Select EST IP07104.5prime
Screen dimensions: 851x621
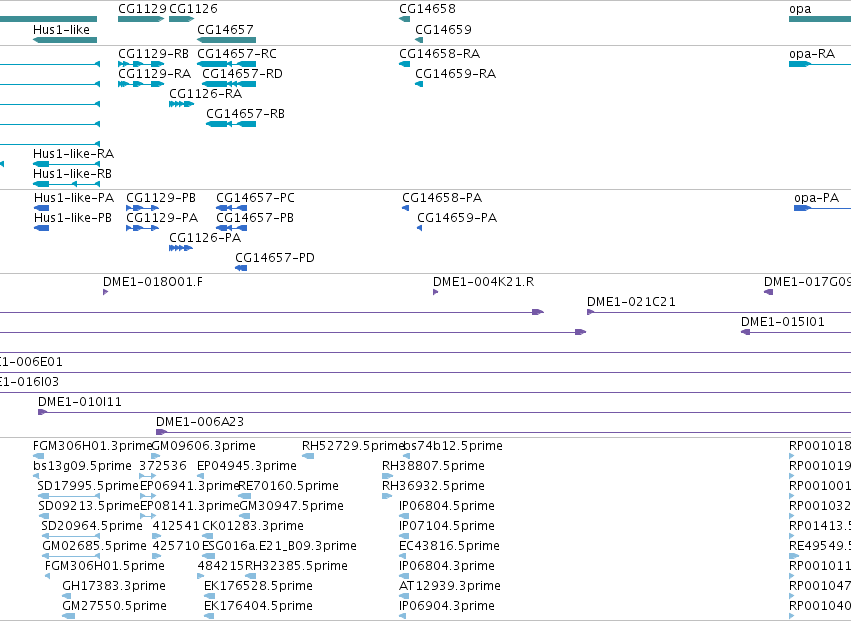coord(447,527)
